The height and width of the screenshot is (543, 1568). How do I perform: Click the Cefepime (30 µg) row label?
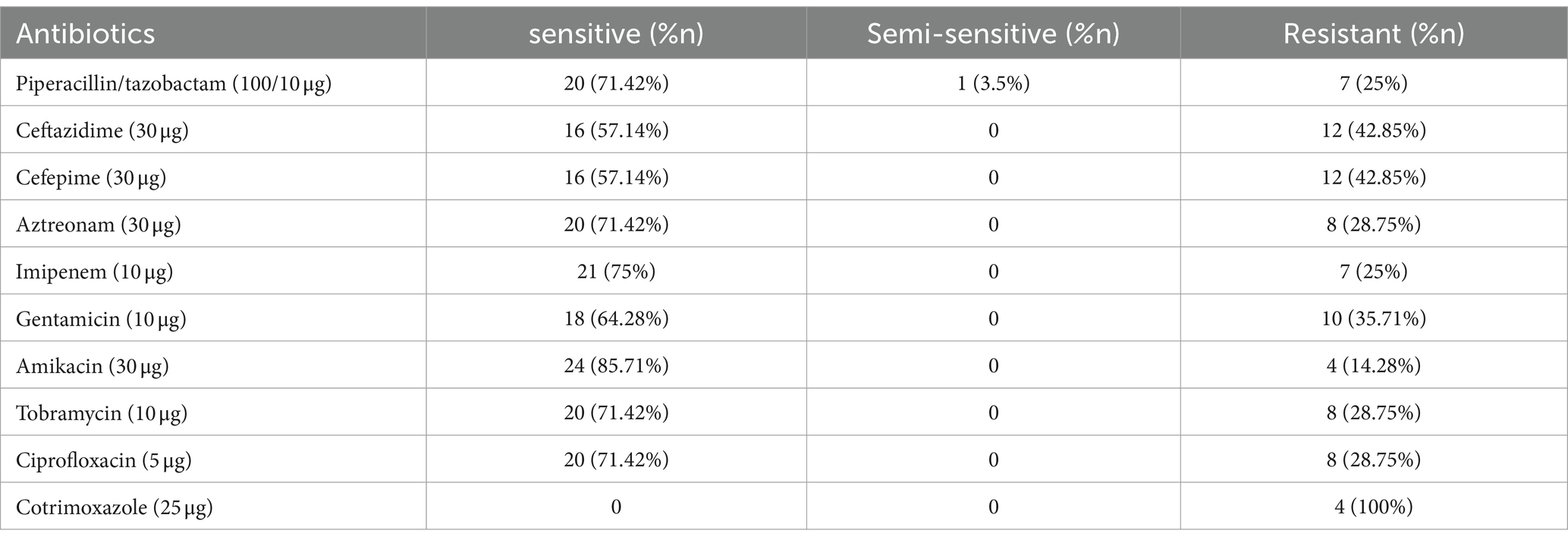click(91, 177)
